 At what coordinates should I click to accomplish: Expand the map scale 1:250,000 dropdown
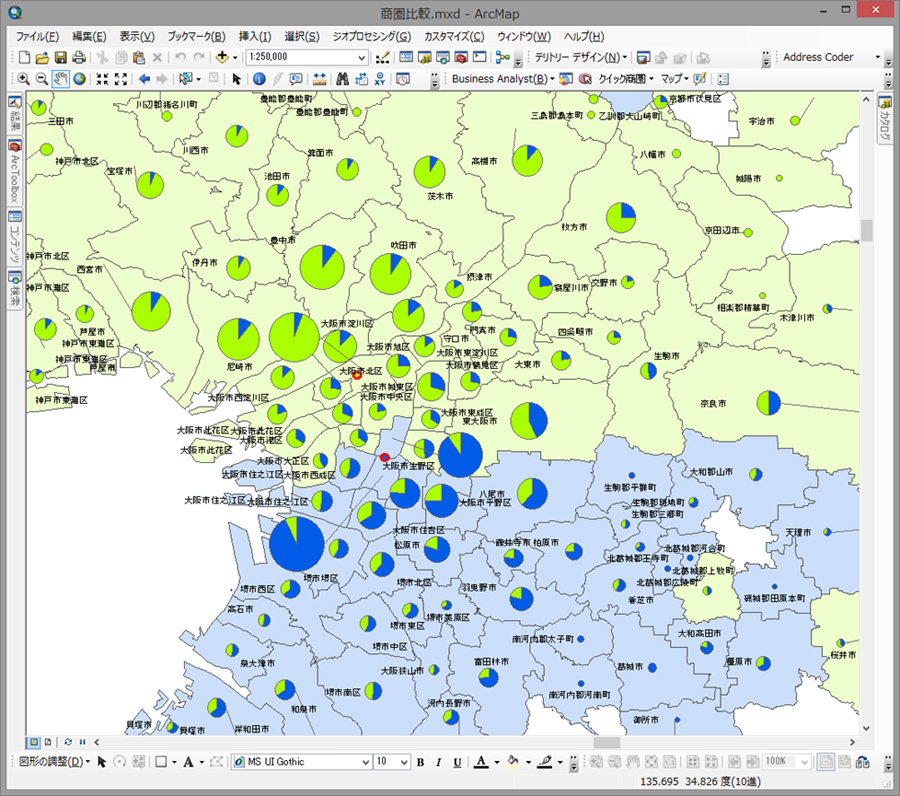coord(363,57)
